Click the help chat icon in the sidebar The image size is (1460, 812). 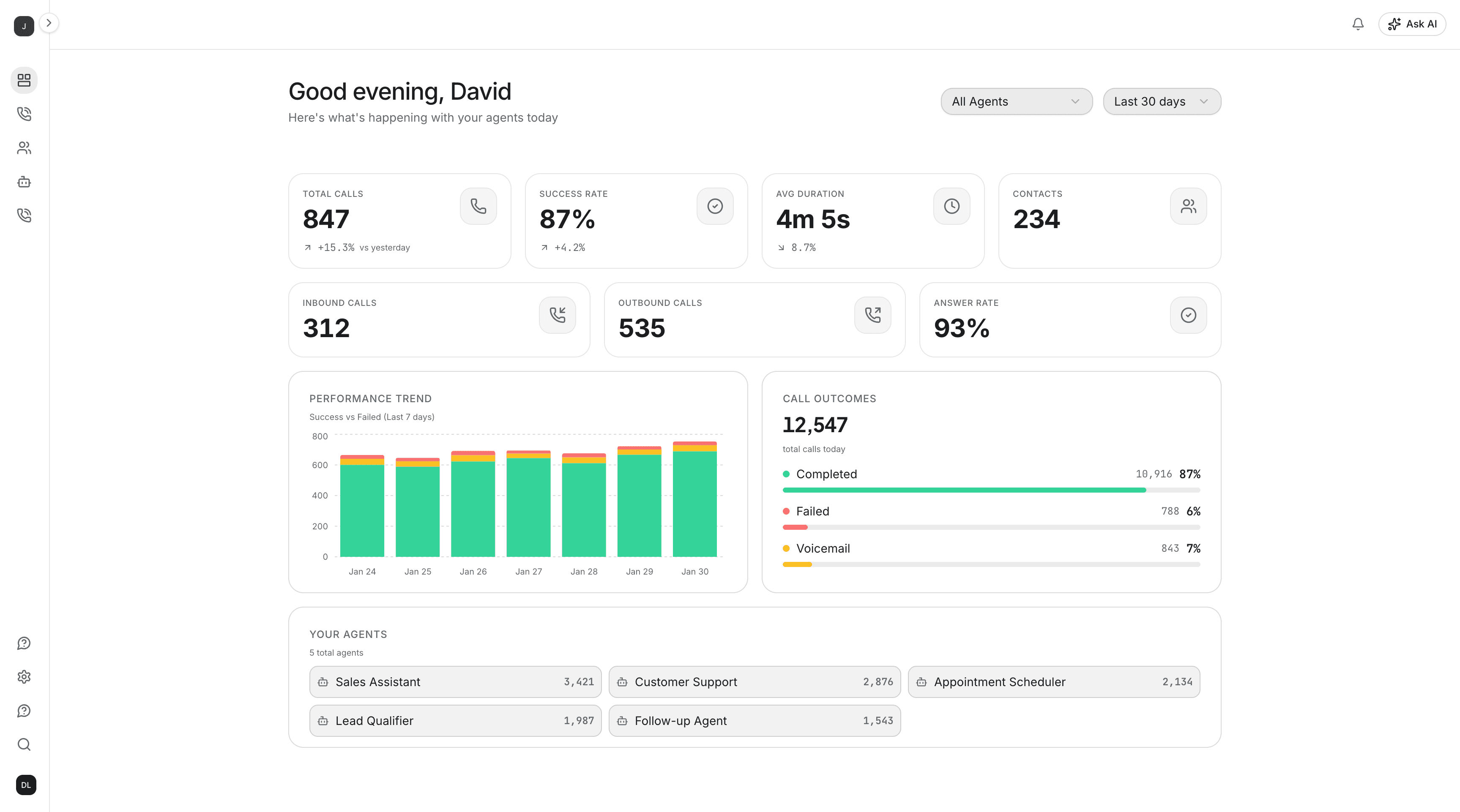(24, 643)
